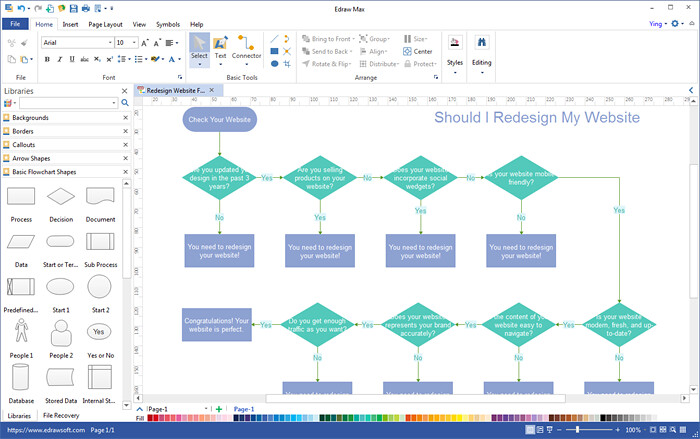Toggle italic text formatting
This screenshot has width=700, height=439.
tap(60, 59)
